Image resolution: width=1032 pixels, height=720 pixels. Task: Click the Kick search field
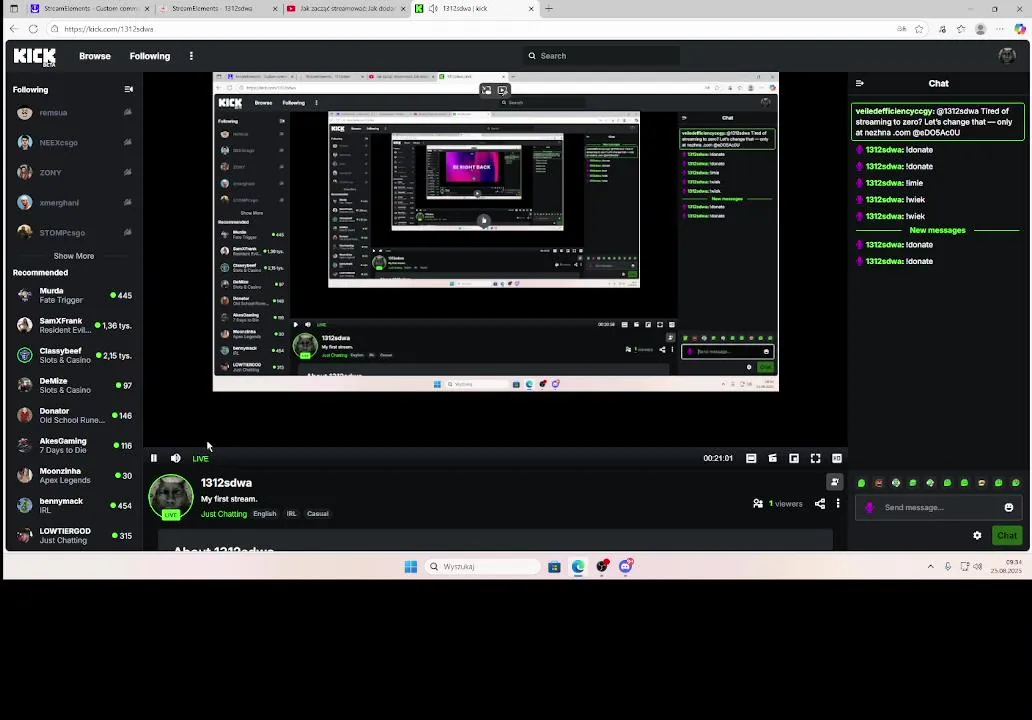pyautogui.click(x=602, y=56)
